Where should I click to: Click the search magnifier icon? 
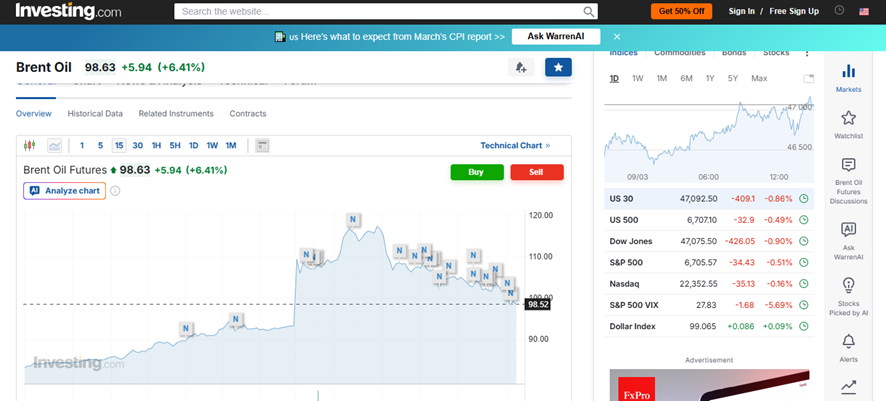tap(589, 12)
